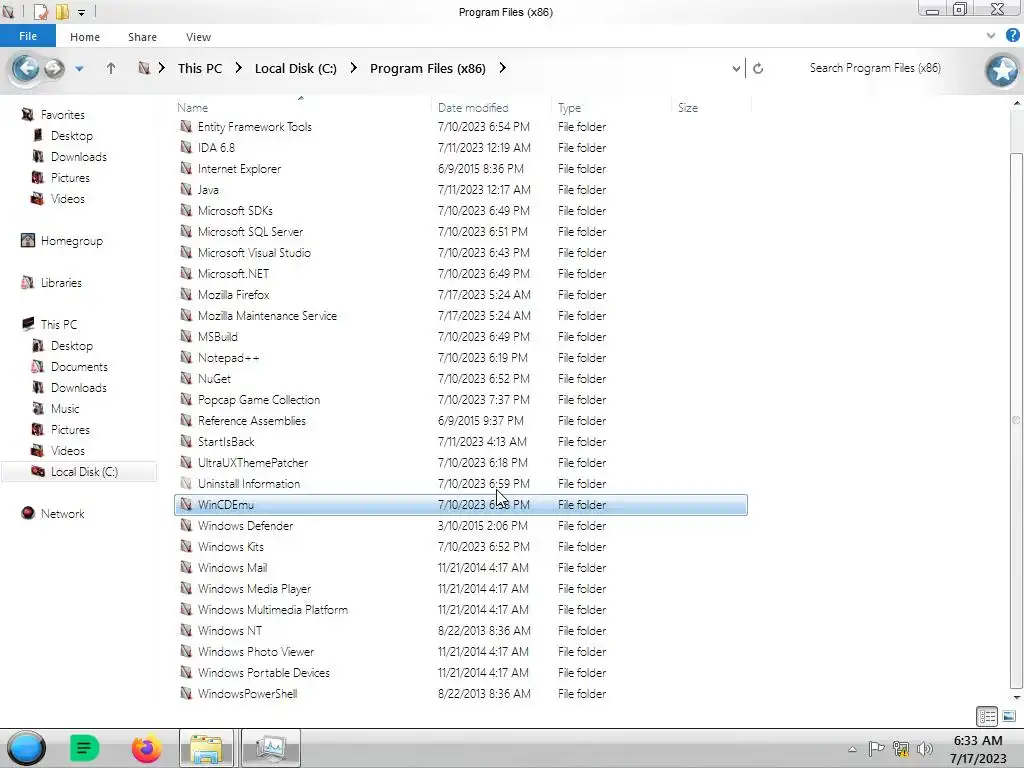Click the Internet Explorer folder icon
This screenshot has height=768, width=1024.
click(186, 168)
